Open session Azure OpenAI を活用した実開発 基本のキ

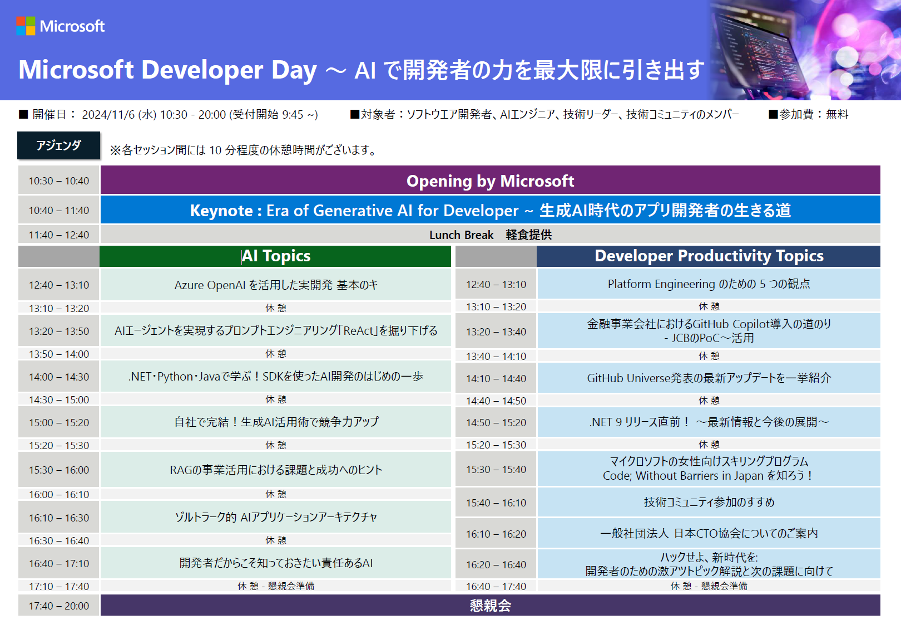pyautogui.click(x=276, y=285)
